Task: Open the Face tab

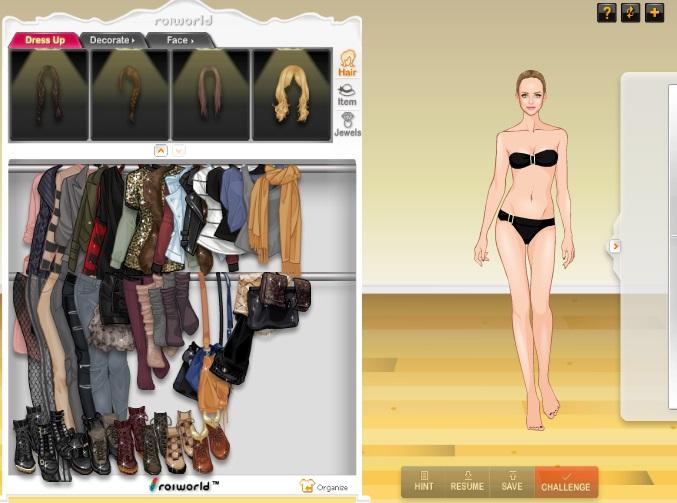Action: (180, 40)
